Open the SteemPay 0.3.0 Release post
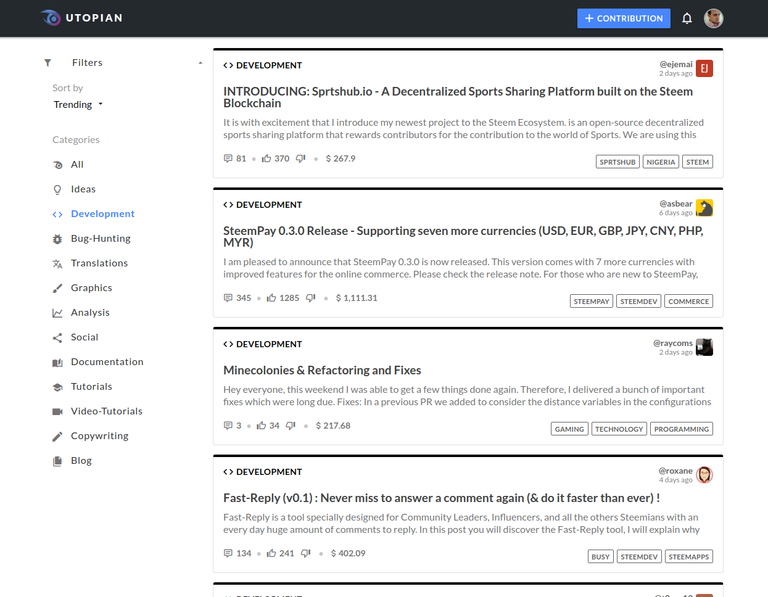768x597 pixels. (463, 237)
